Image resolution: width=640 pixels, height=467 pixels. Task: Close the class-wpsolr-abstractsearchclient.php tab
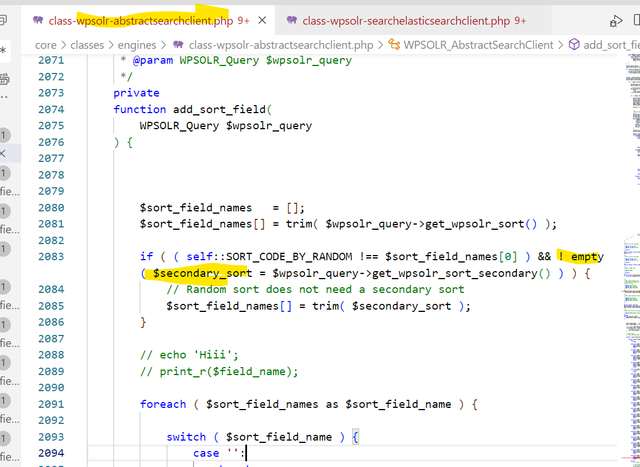pyautogui.click(x=262, y=20)
